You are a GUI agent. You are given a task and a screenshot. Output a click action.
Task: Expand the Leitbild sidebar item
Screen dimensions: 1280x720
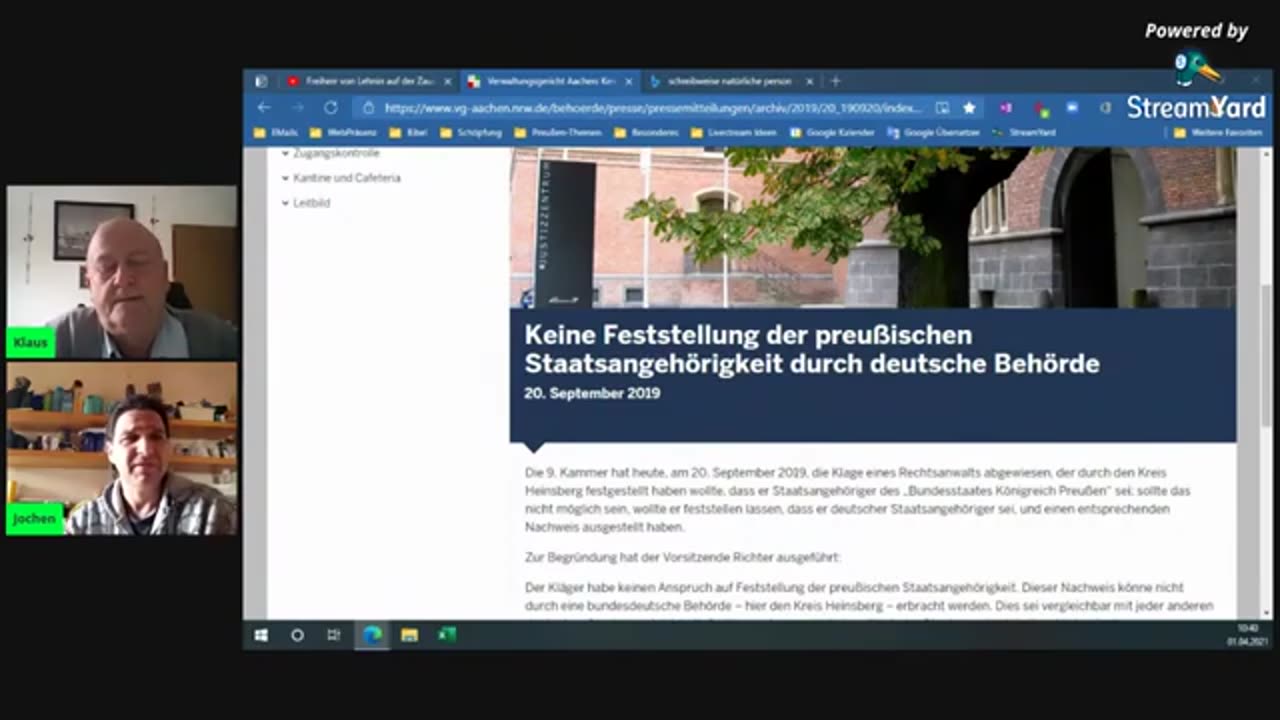(x=305, y=203)
